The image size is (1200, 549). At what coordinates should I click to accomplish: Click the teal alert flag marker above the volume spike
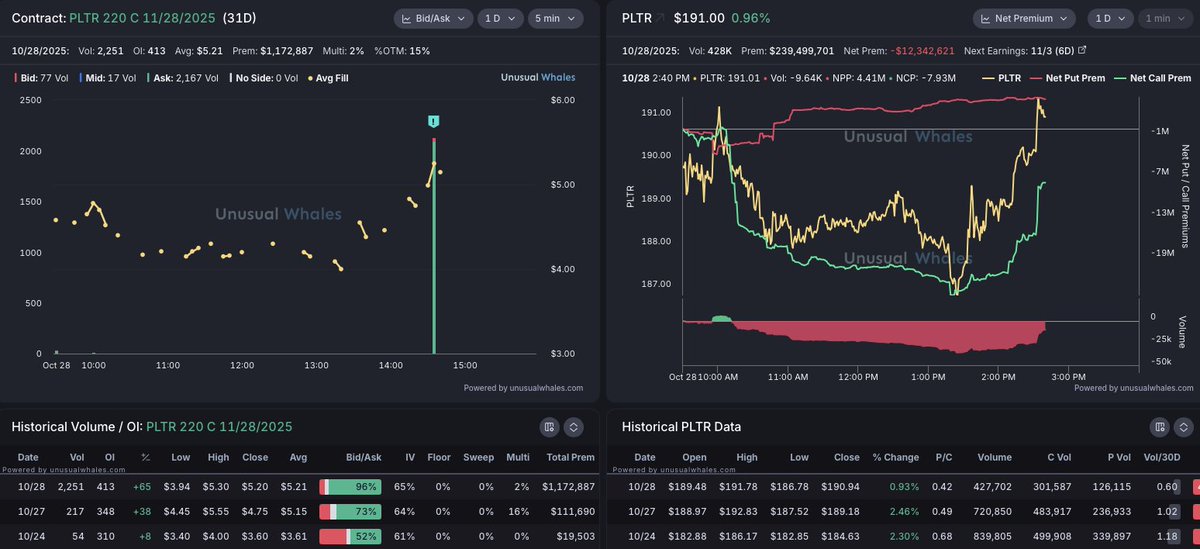433,121
